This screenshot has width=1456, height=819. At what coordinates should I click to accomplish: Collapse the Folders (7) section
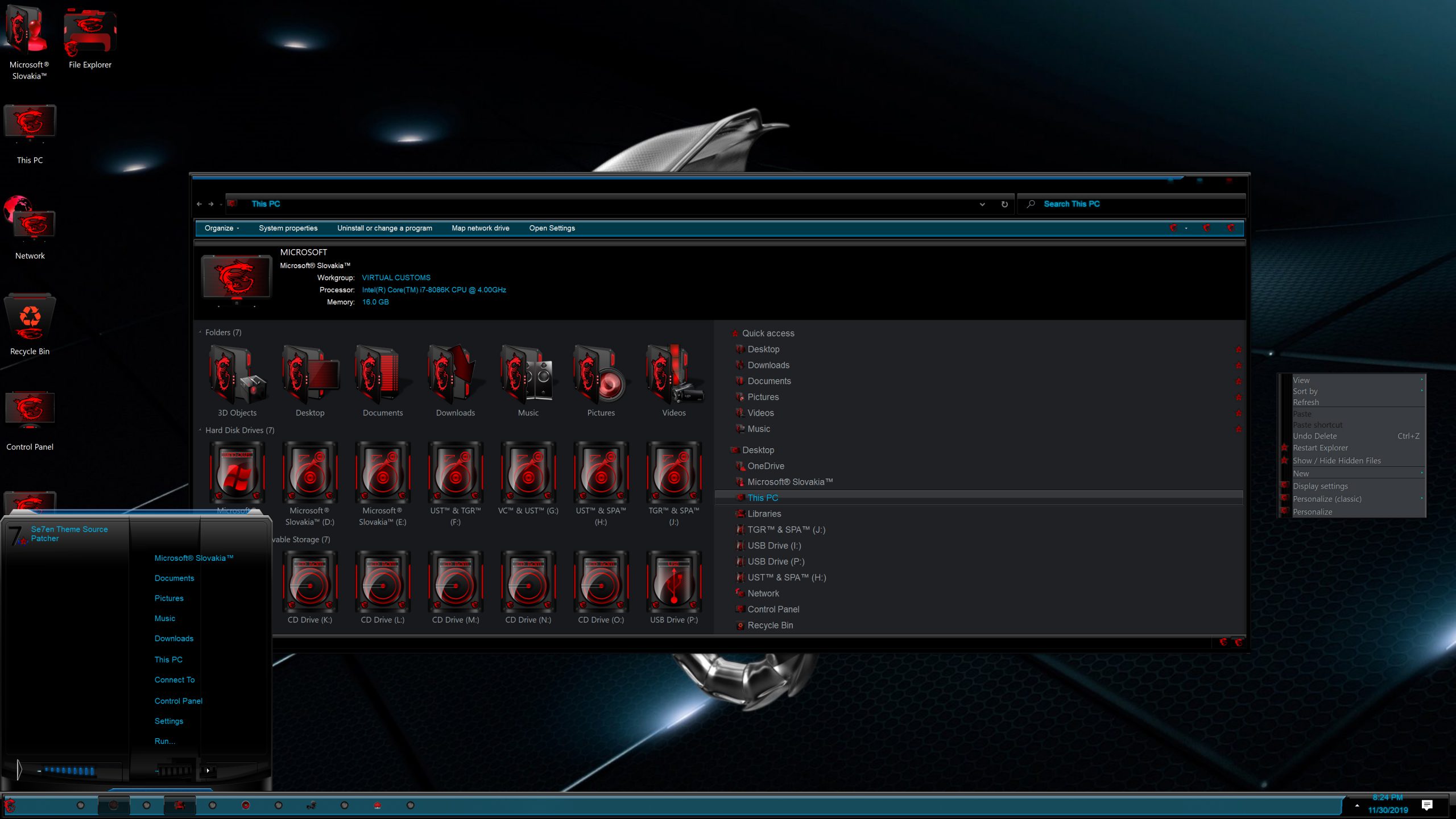(x=200, y=332)
